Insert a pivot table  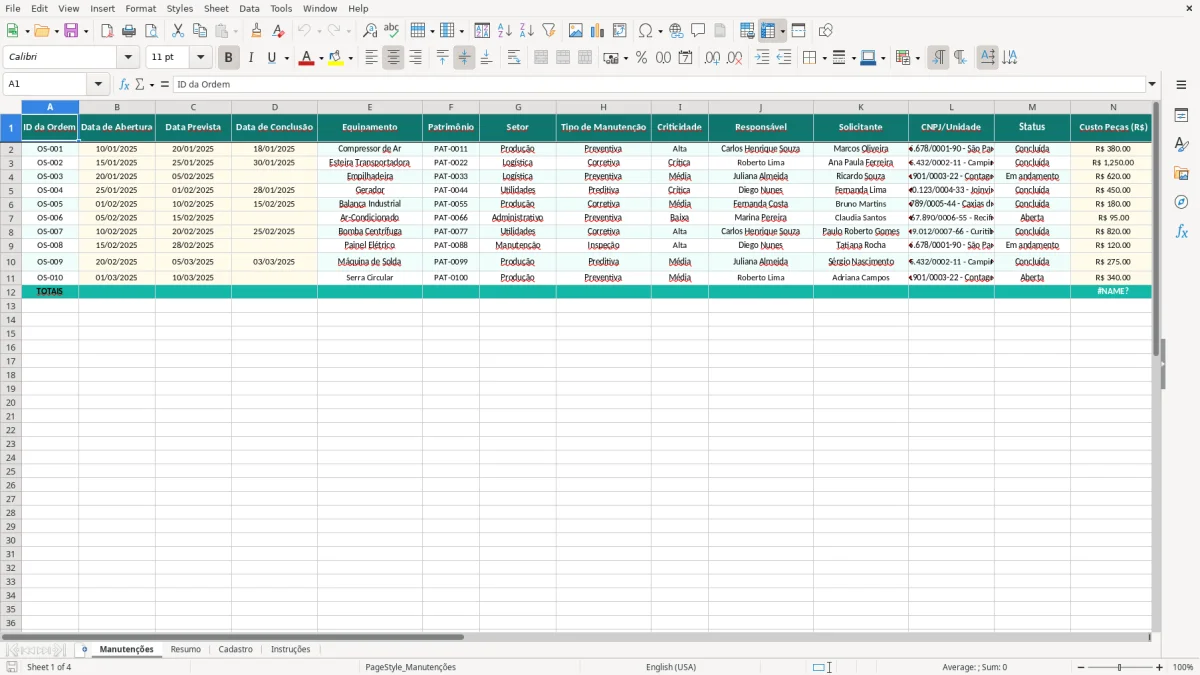coord(620,31)
